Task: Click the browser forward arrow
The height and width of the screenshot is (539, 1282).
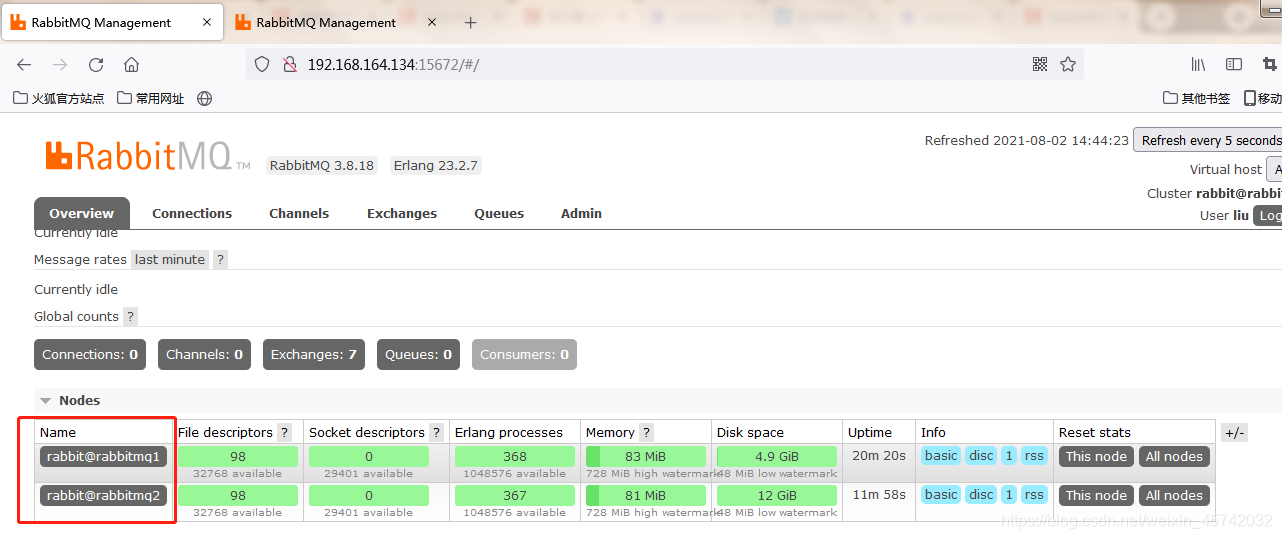Action: pyautogui.click(x=60, y=64)
